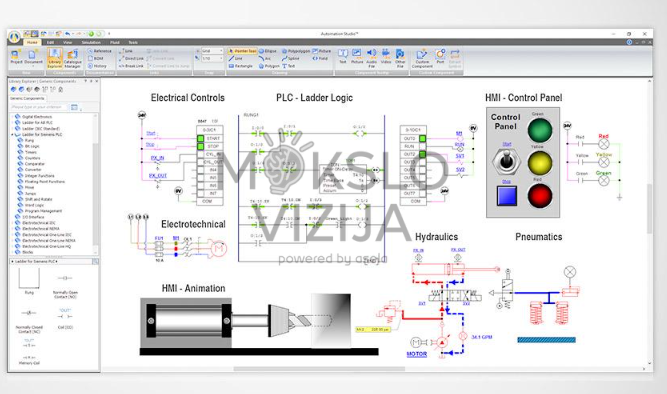667x394 pixels.
Task: Click the yellow indicator lamp on Control Panel
Action: click(540, 163)
